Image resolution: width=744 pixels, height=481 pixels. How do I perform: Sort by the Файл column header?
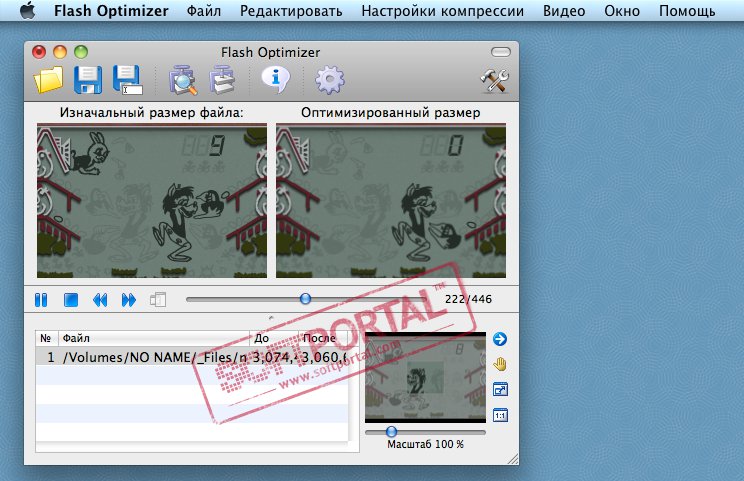tap(154, 338)
